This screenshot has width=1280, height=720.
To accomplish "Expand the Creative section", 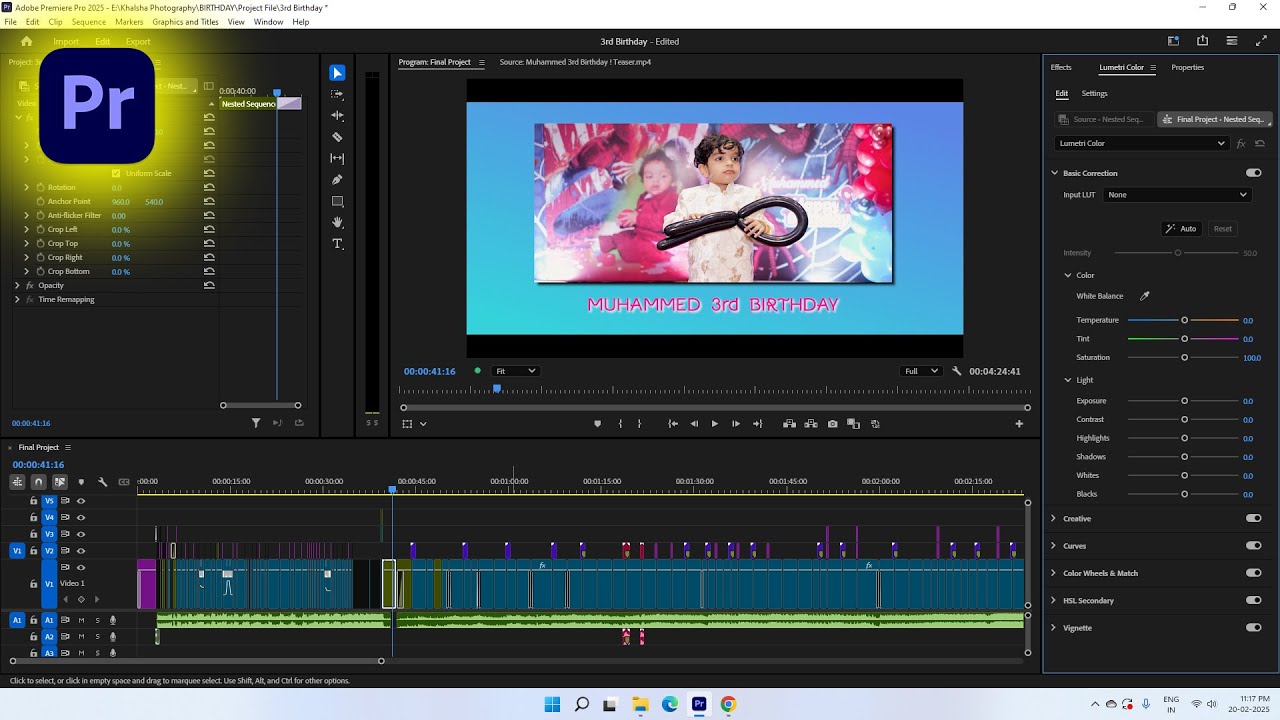I will 1053,518.
